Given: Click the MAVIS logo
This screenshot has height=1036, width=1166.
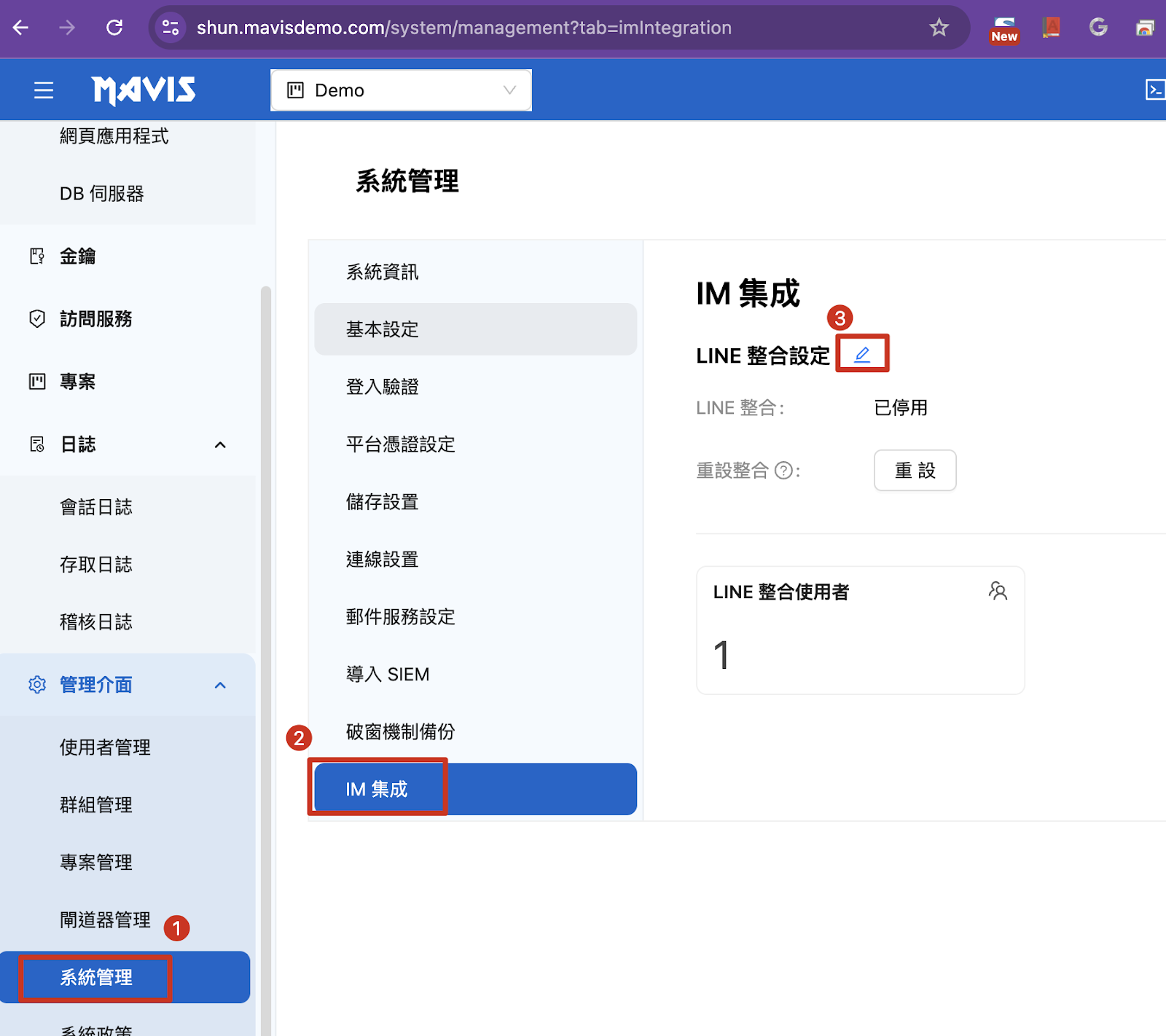Looking at the screenshot, I should pyautogui.click(x=144, y=90).
